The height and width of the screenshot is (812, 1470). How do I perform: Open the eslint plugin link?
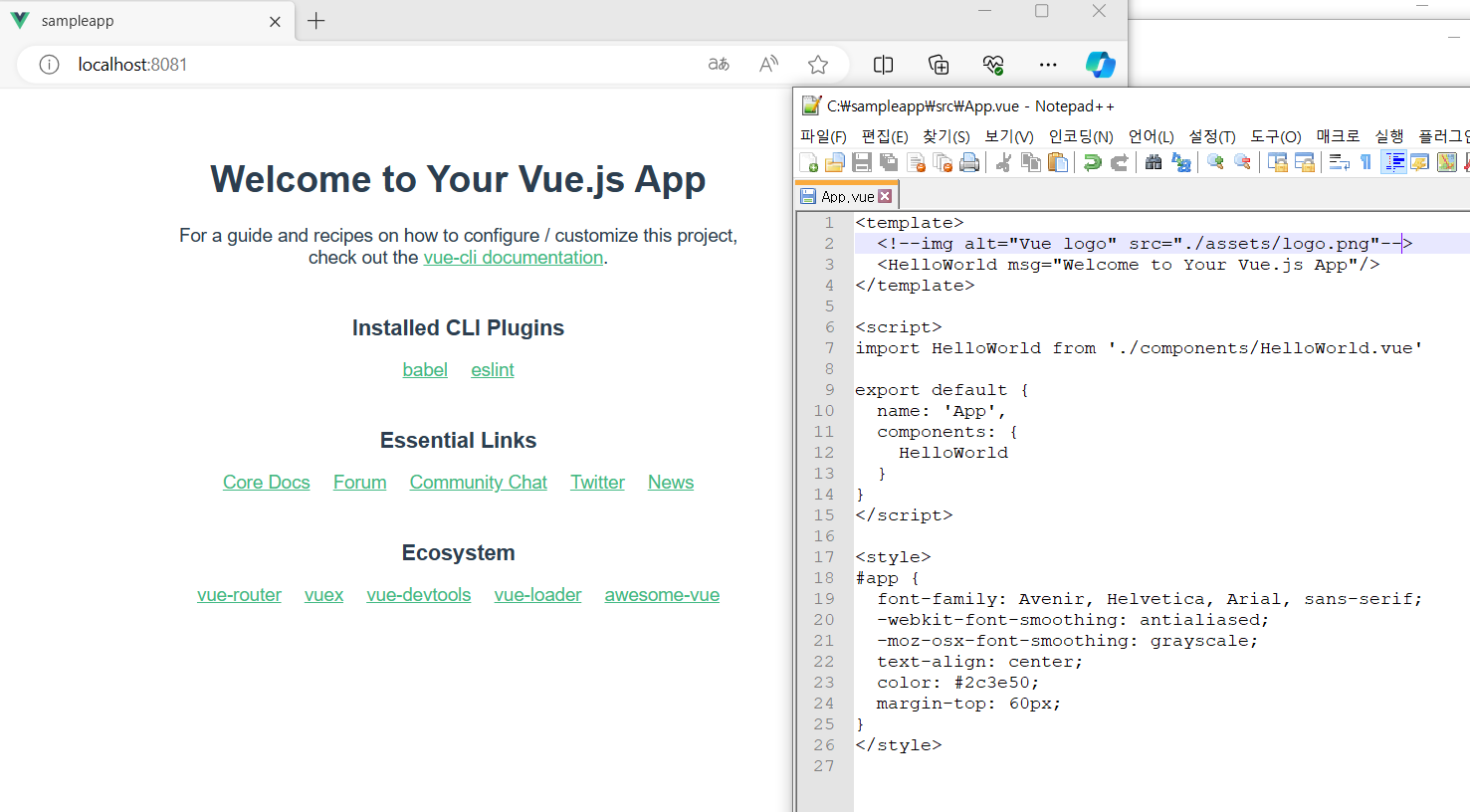[493, 370]
